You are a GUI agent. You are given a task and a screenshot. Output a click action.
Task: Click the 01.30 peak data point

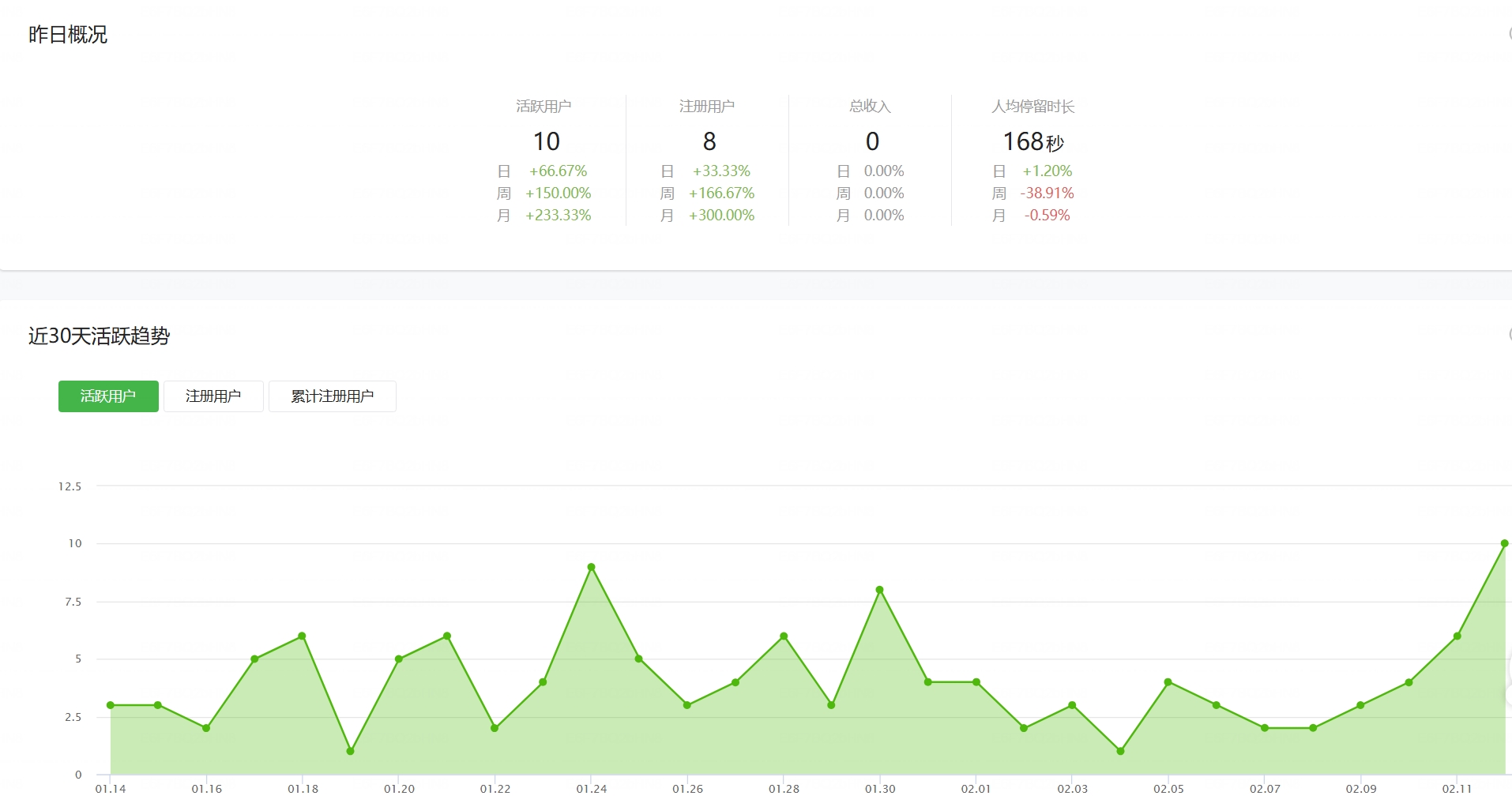coord(879,590)
